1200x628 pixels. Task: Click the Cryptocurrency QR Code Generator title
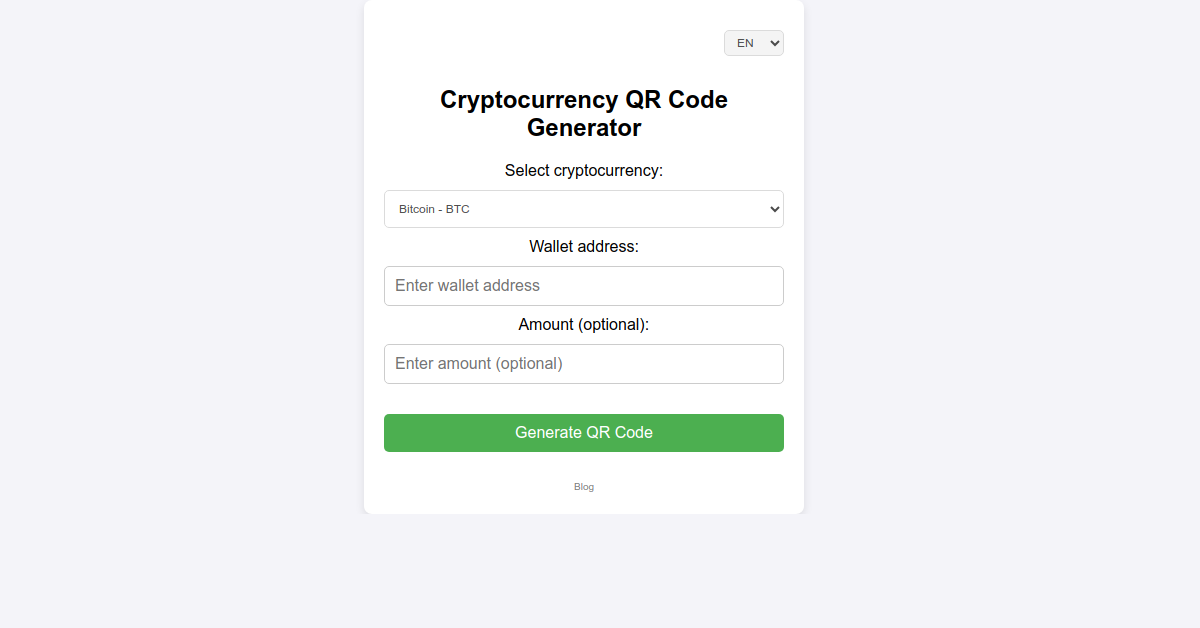pyautogui.click(x=583, y=113)
